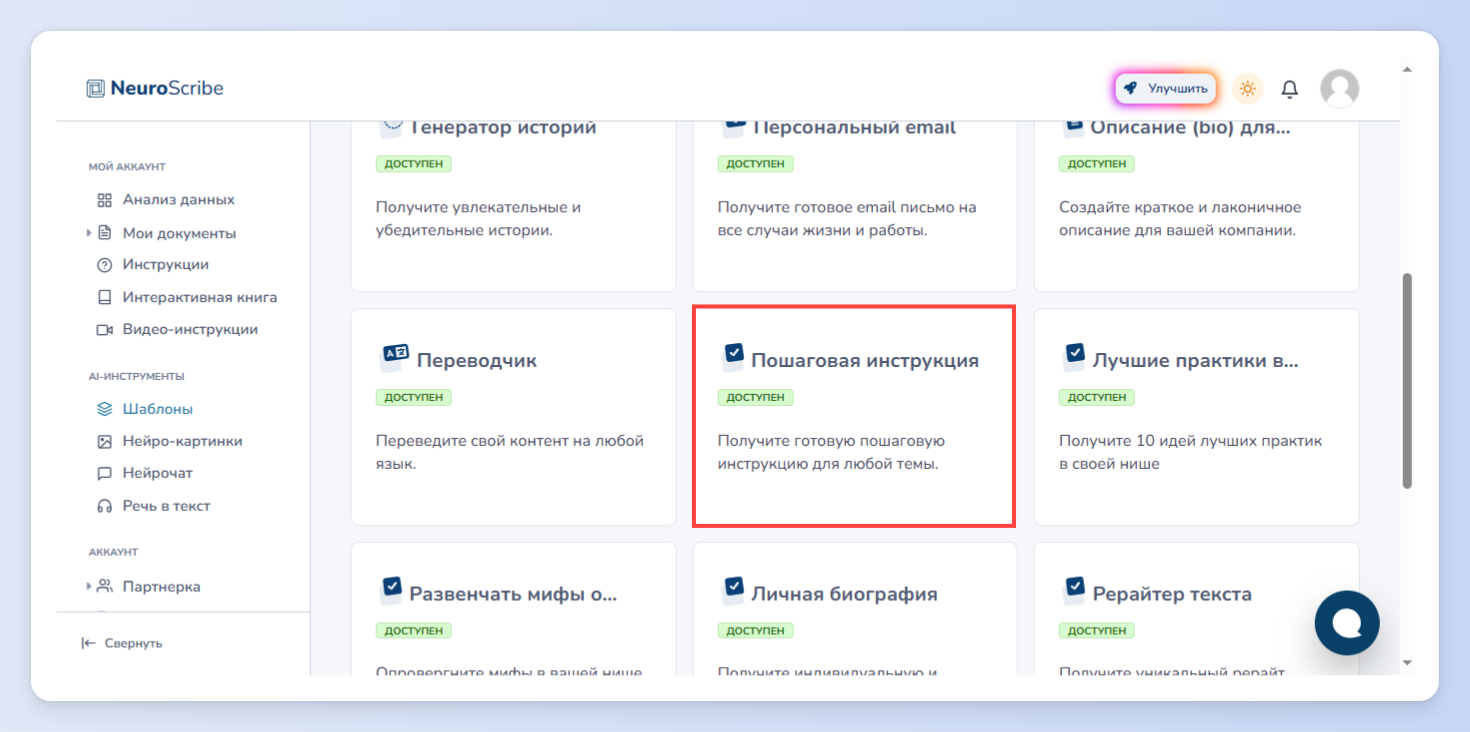1470x732 pixels.
Task: Click the Речь в текст headphones icon
Action: (x=104, y=506)
